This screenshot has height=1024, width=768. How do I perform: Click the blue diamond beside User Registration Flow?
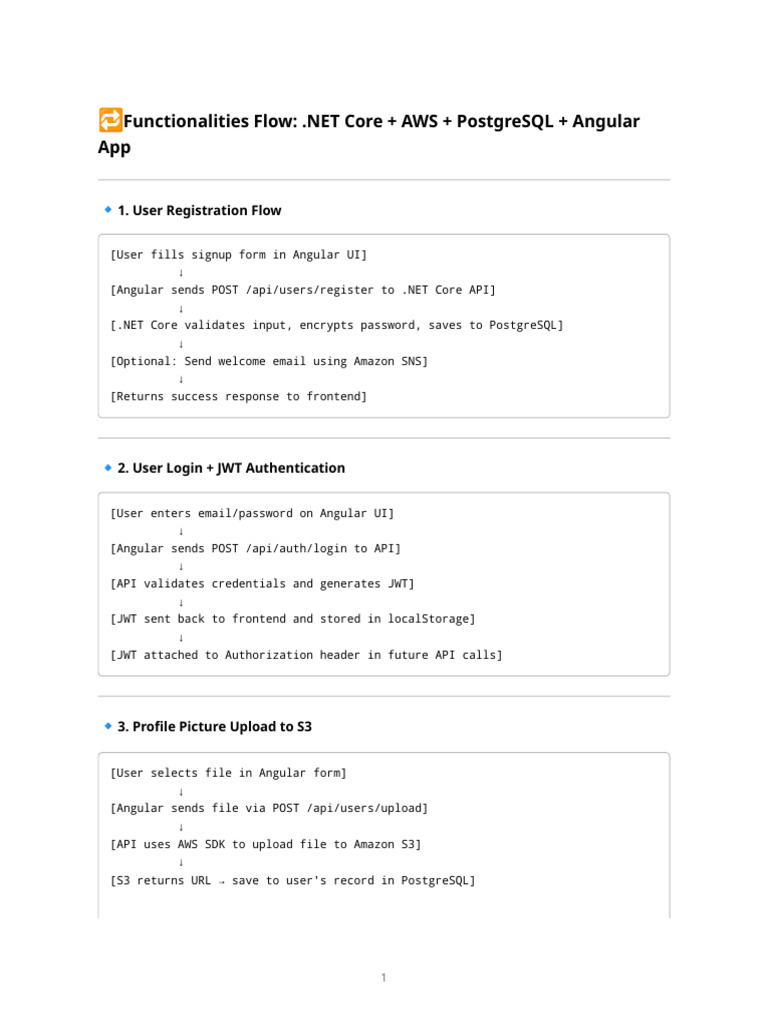tap(108, 210)
